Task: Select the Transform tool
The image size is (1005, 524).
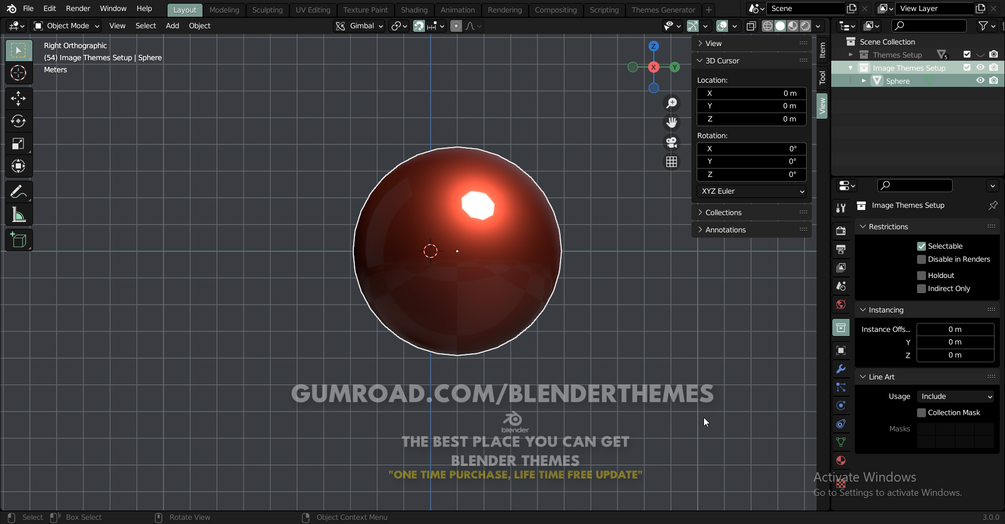Action: pyautogui.click(x=19, y=167)
